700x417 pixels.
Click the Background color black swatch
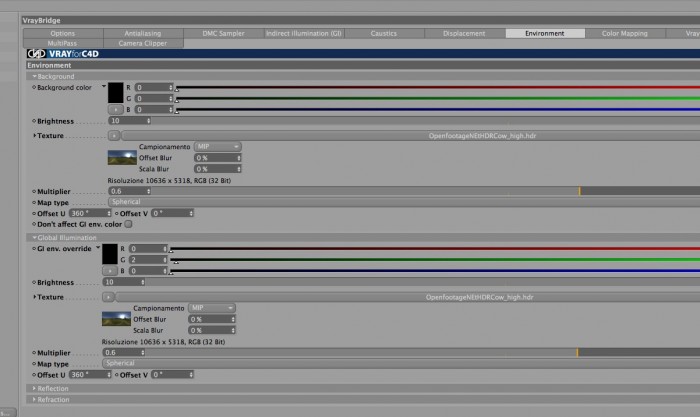tap(116, 93)
